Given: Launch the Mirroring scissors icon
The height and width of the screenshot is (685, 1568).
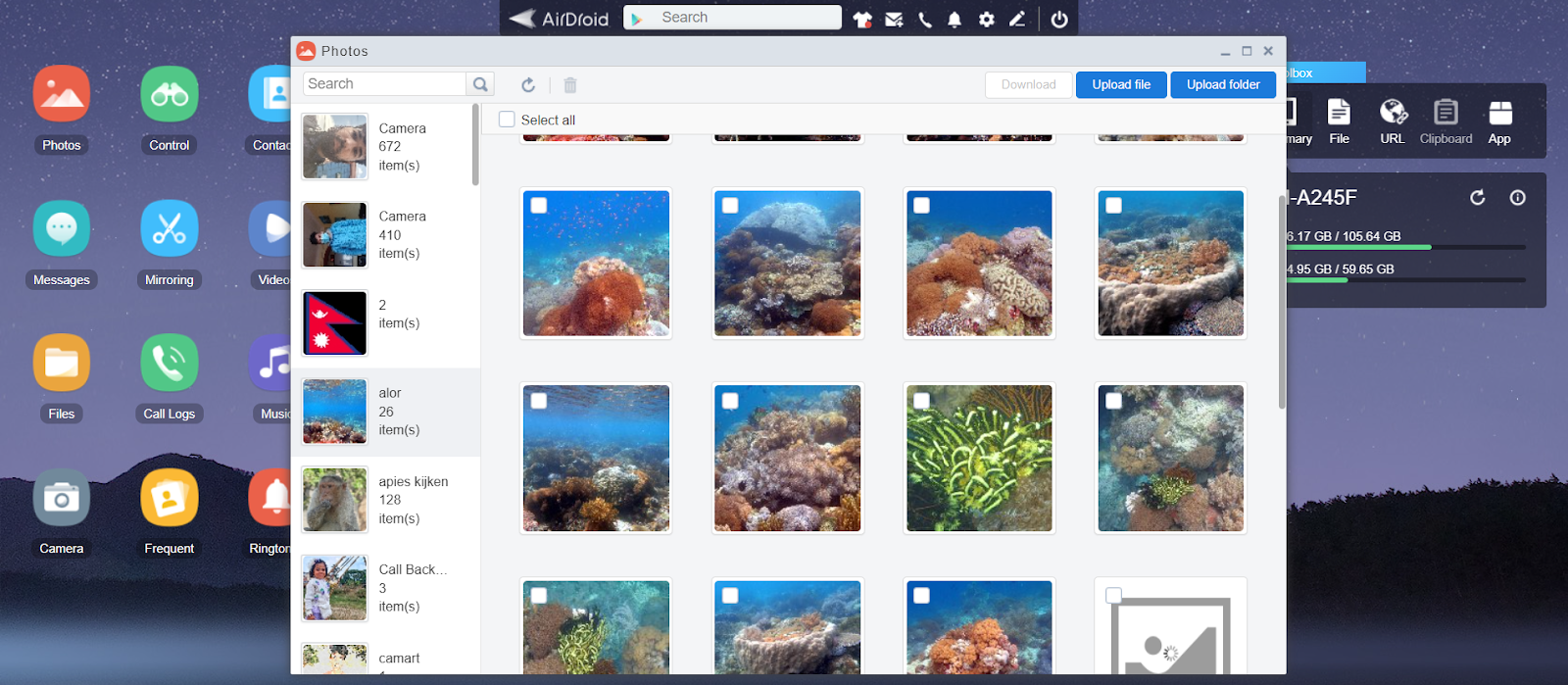Looking at the screenshot, I should pyautogui.click(x=170, y=228).
